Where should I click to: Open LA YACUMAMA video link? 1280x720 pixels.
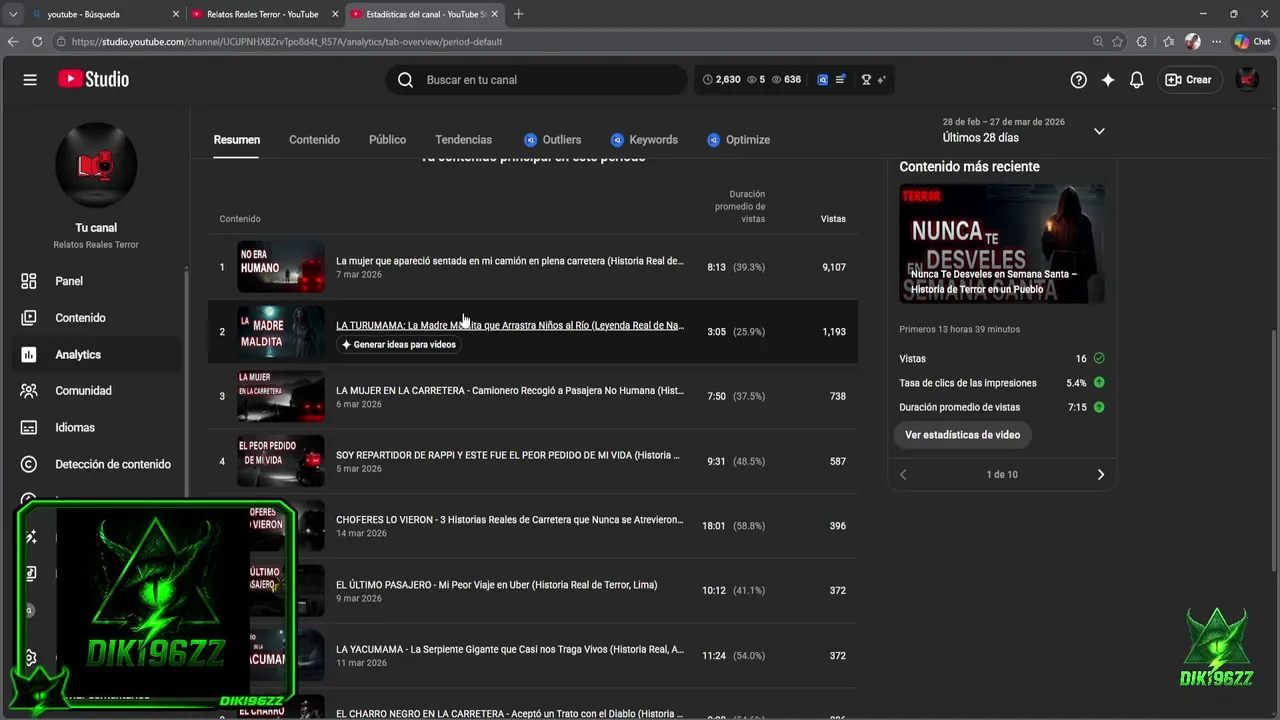(510, 649)
